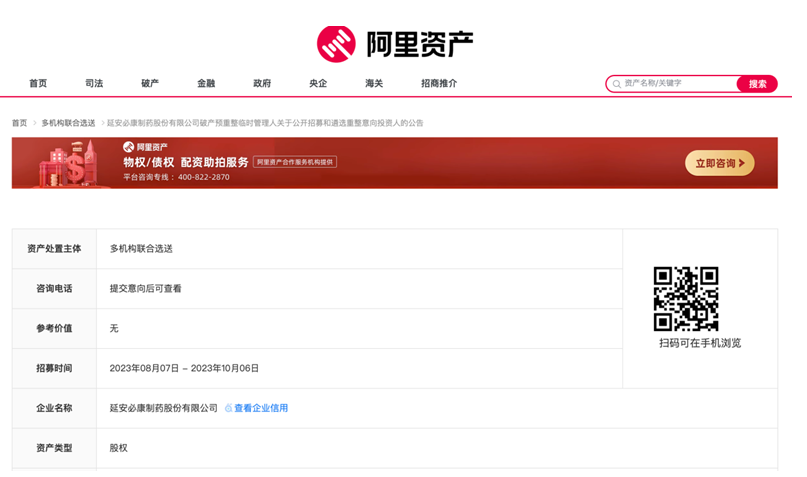This screenshot has width=807, height=477.
Task: Select 政府 in the top navigation
Action: [262, 83]
